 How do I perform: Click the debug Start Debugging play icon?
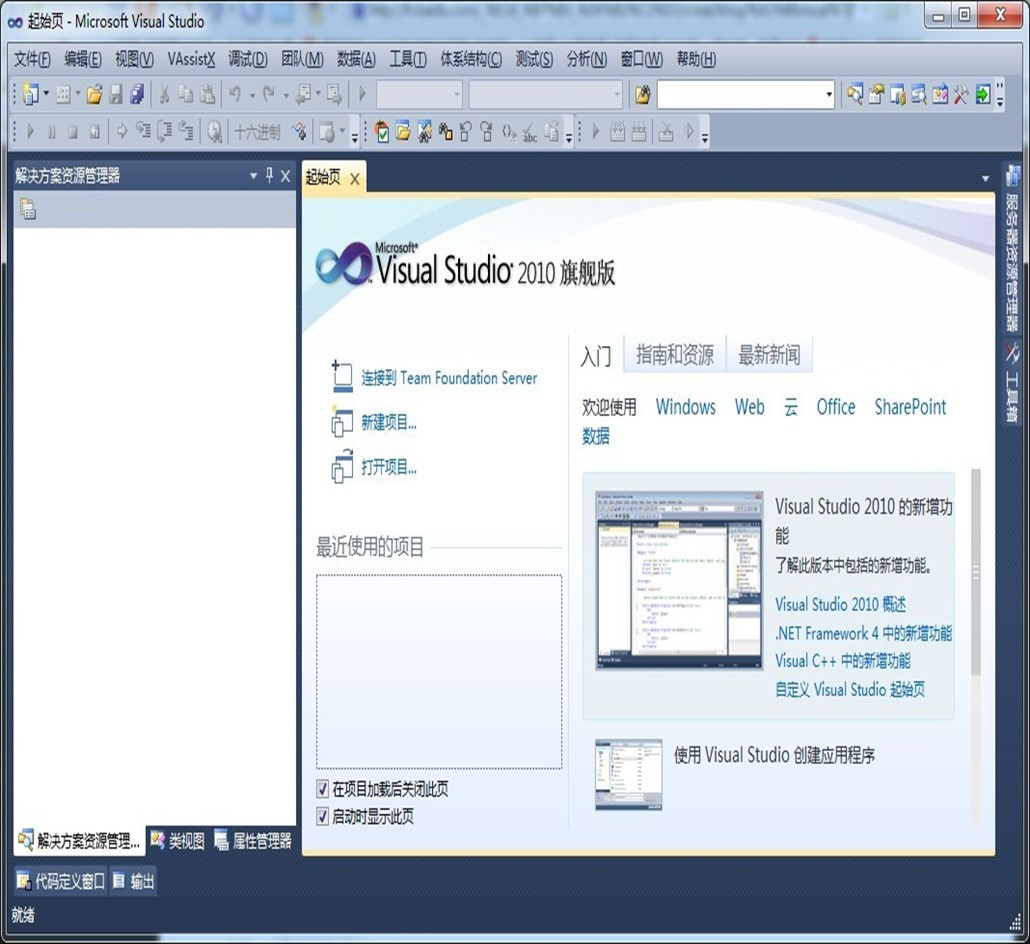point(30,132)
